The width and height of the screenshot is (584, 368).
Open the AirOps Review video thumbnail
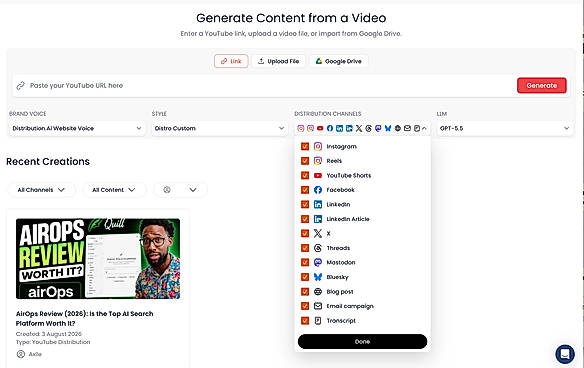click(x=98, y=258)
